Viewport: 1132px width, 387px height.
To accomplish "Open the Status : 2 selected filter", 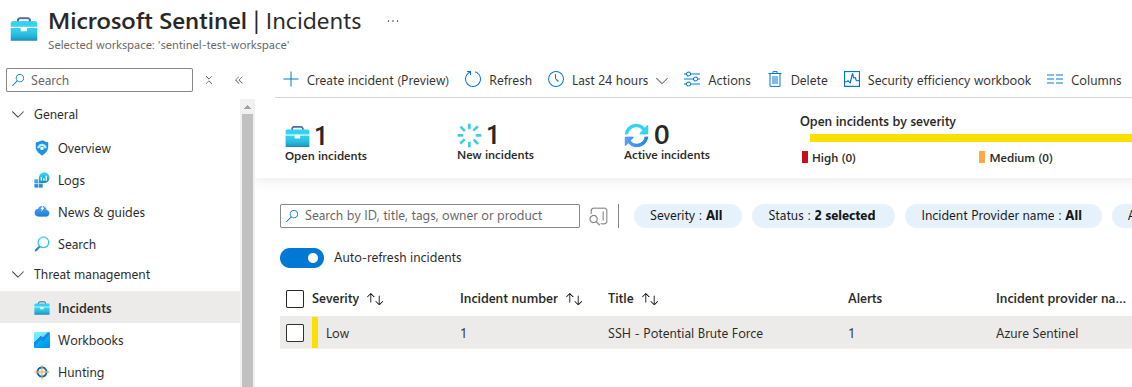I will 823,216.
